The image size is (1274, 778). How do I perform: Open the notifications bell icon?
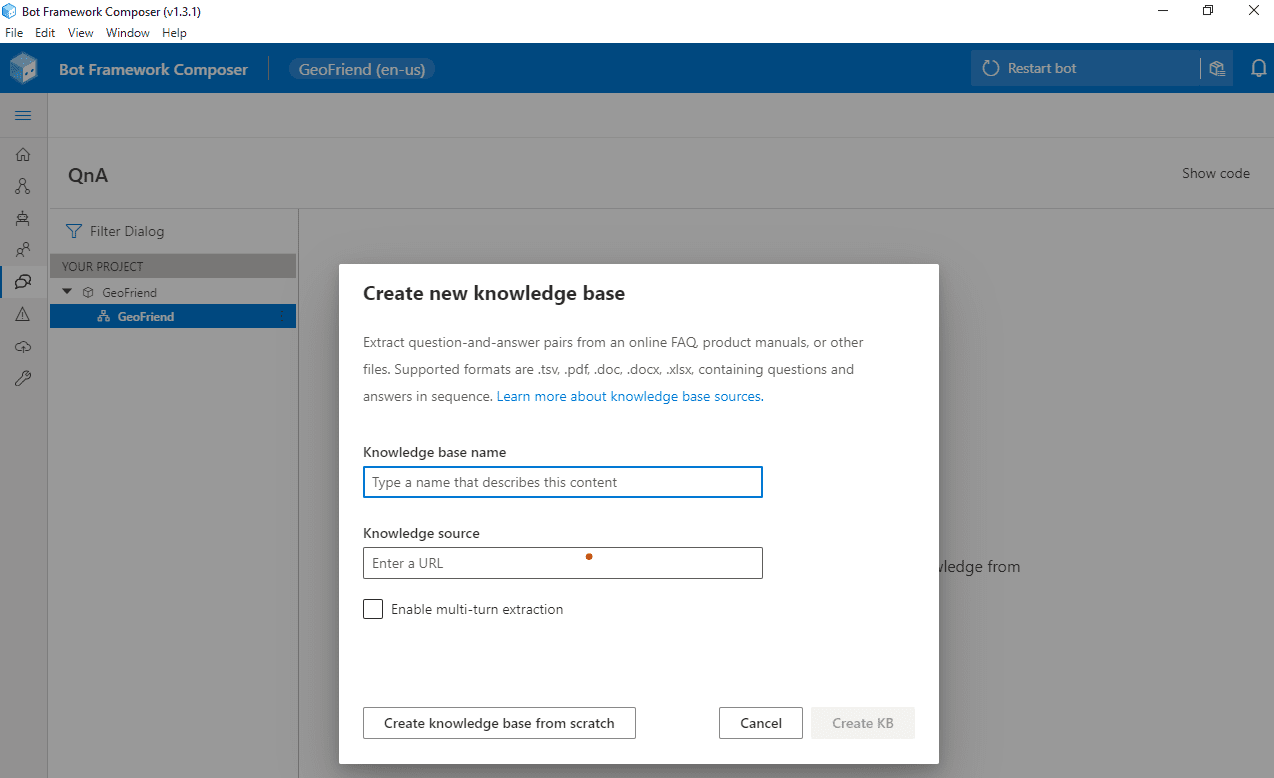[1258, 69]
